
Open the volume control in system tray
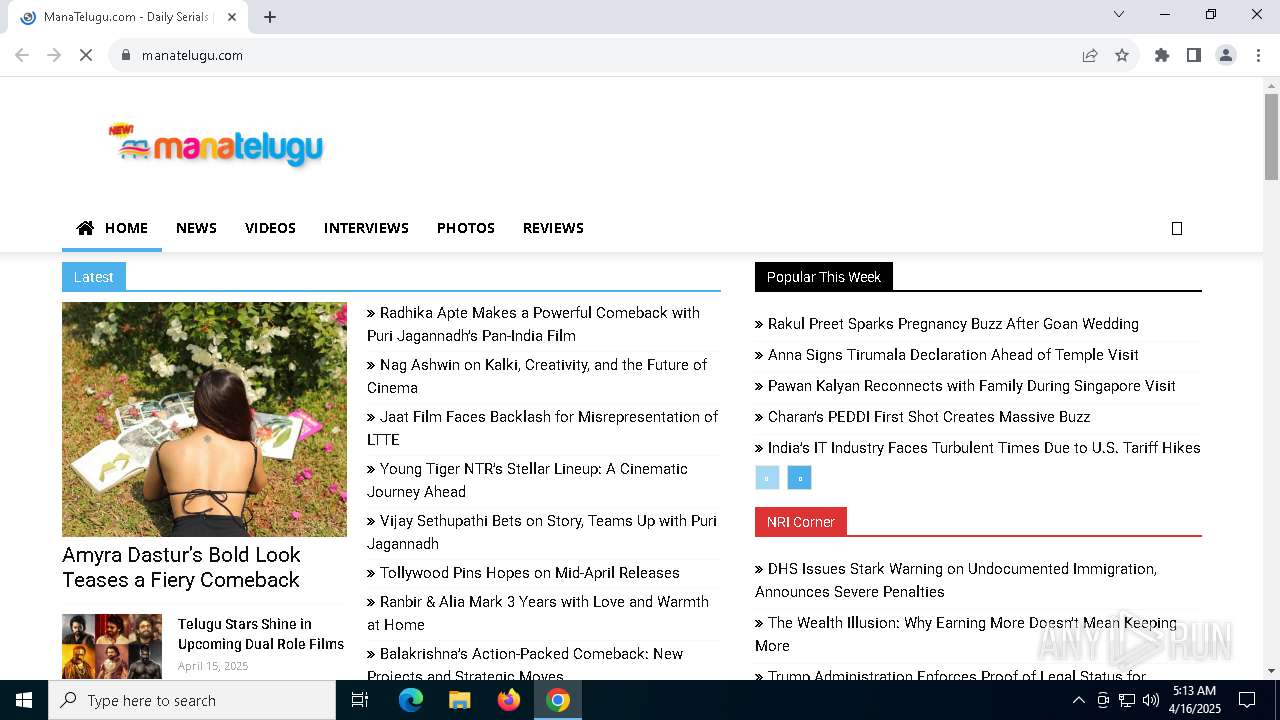1150,700
